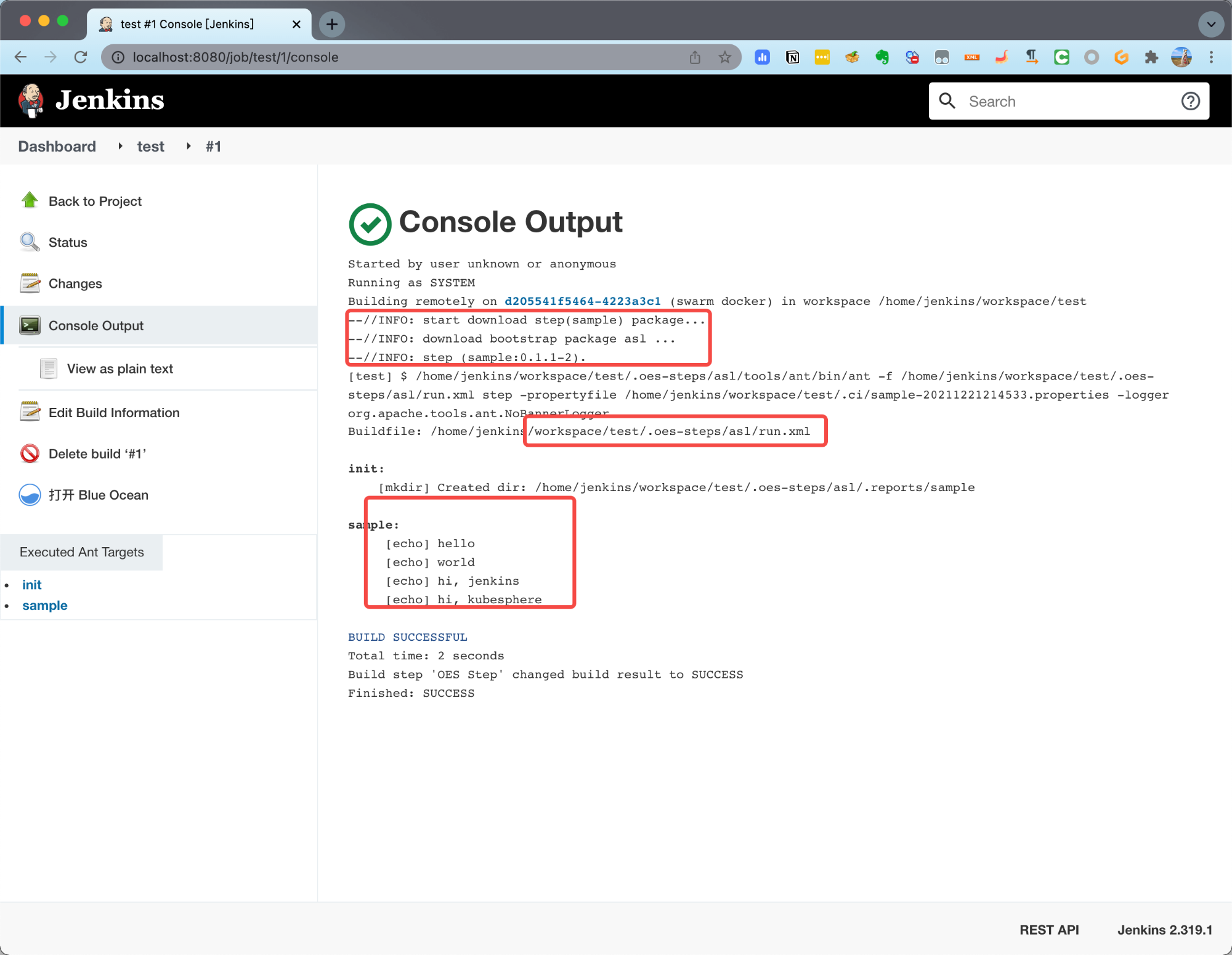The width and height of the screenshot is (1232, 955).
Task: Click the REST API footer link
Action: [1048, 930]
